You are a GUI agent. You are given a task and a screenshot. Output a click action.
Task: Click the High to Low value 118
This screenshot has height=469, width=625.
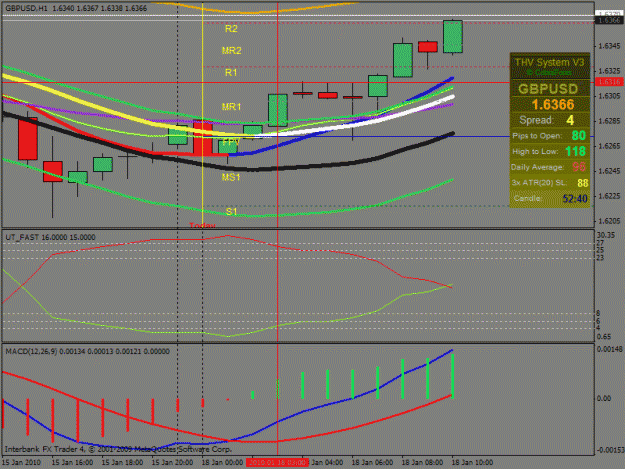point(576,151)
